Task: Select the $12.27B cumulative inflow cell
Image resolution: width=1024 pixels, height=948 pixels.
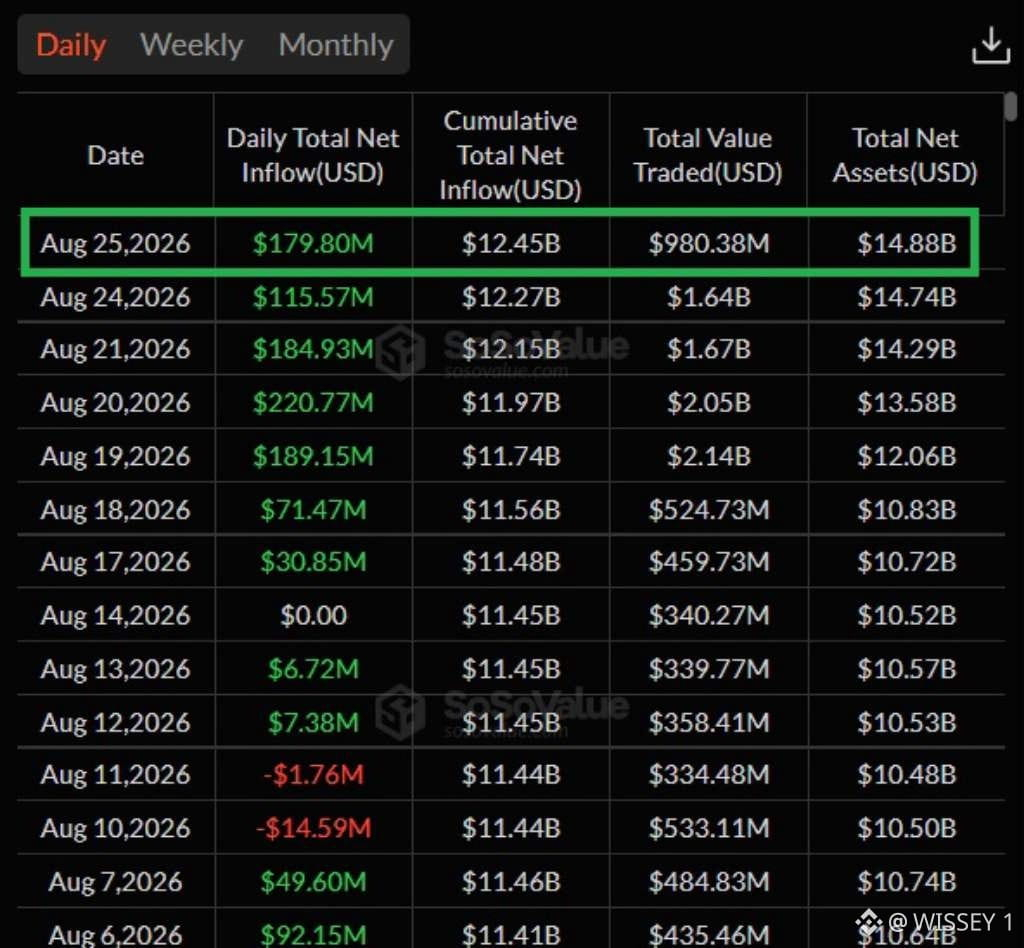Action: [511, 298]
